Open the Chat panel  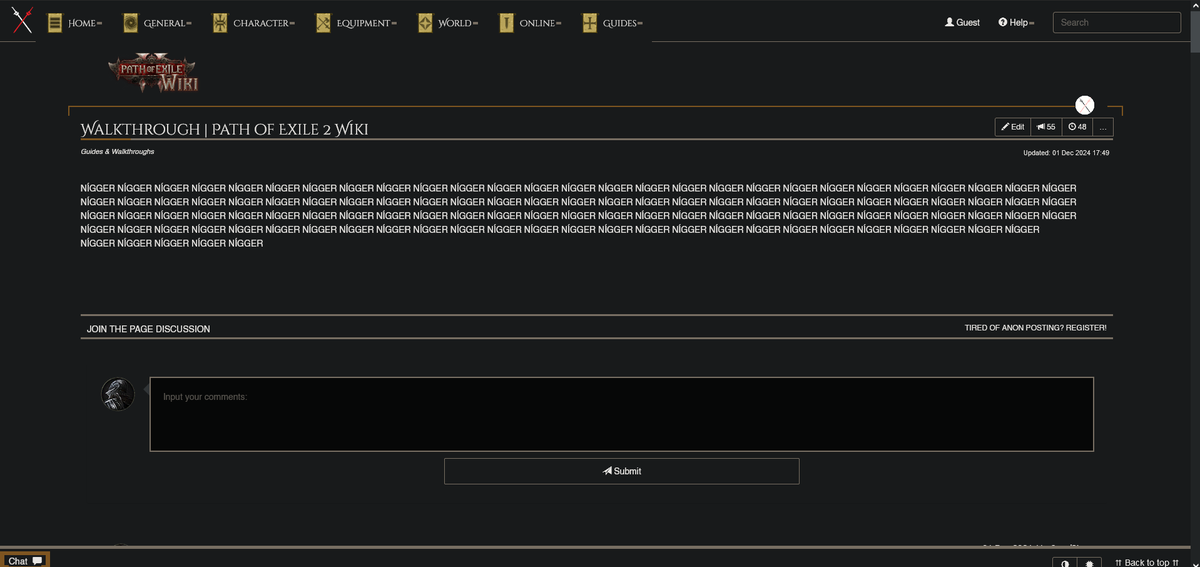tap(25, 560)
